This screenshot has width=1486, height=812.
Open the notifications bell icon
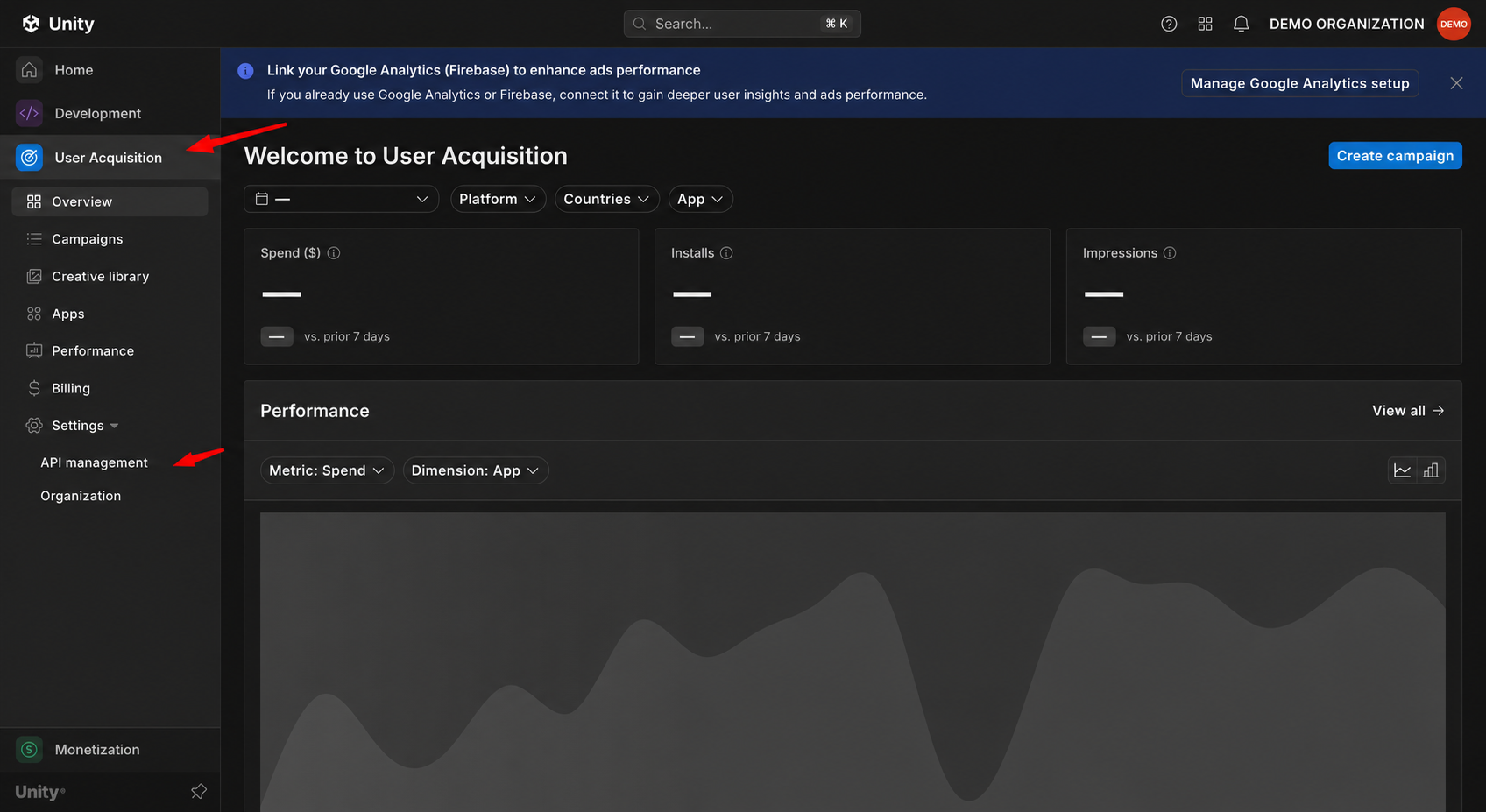(1241, 24)
